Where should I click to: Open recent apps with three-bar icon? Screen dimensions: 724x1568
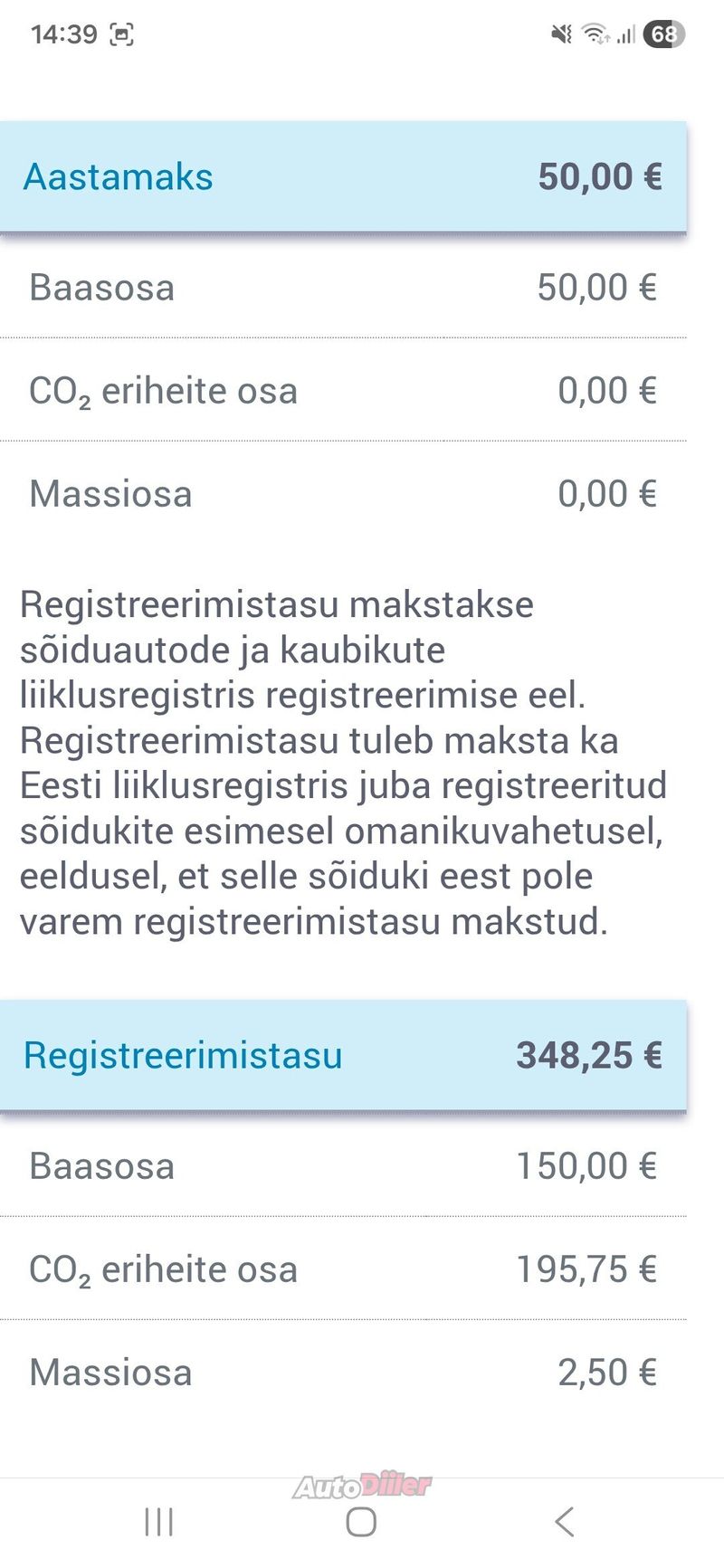159,1522
